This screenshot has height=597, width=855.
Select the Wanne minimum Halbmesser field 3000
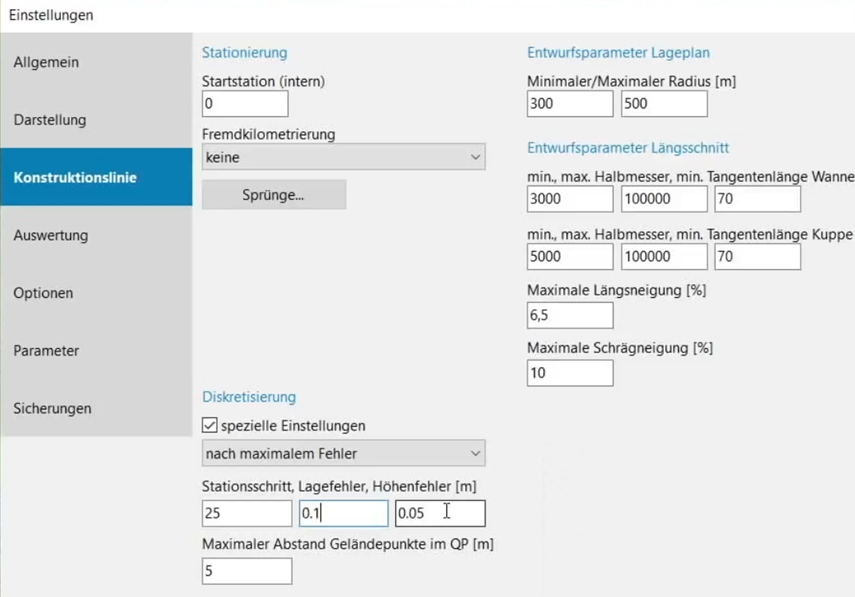point(570,199)
